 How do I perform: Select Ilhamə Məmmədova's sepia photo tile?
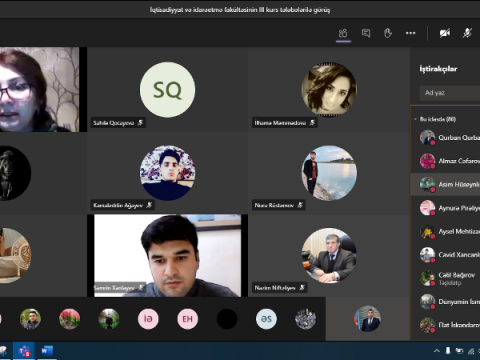click(329, 90)
